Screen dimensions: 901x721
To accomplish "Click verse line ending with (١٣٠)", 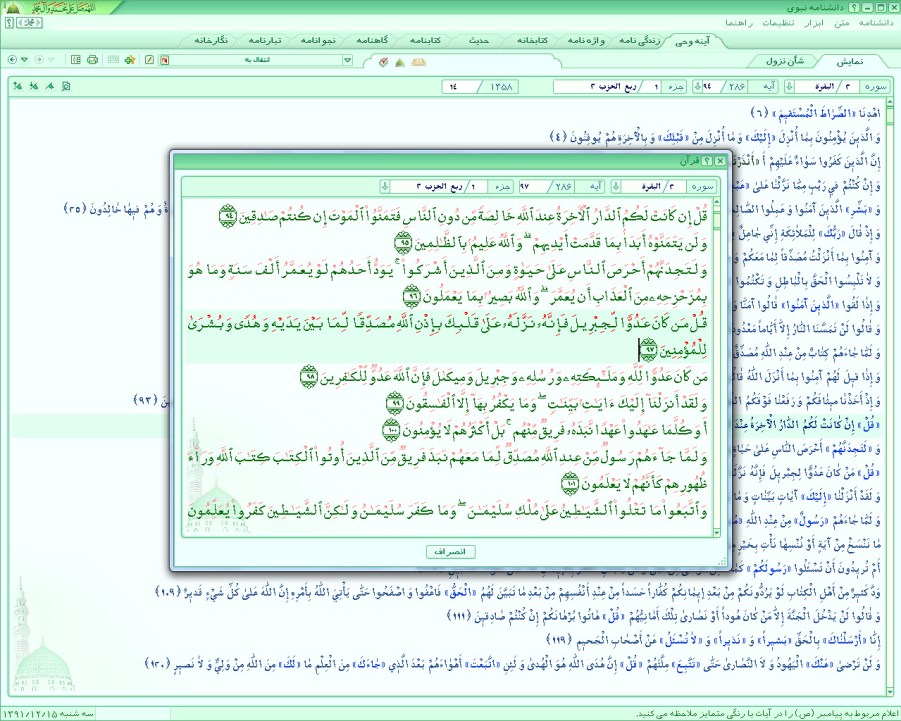I will [x=513, y=665].
